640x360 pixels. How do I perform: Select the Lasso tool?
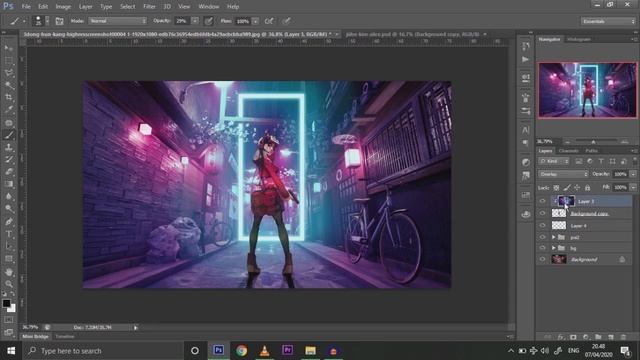pos(9,73)
